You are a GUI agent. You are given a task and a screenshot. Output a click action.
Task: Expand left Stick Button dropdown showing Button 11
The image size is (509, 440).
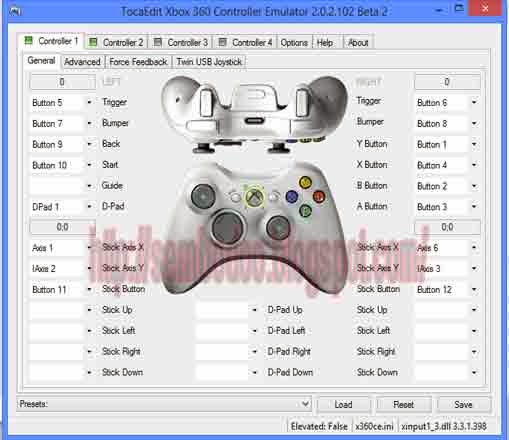coord(89,289)
